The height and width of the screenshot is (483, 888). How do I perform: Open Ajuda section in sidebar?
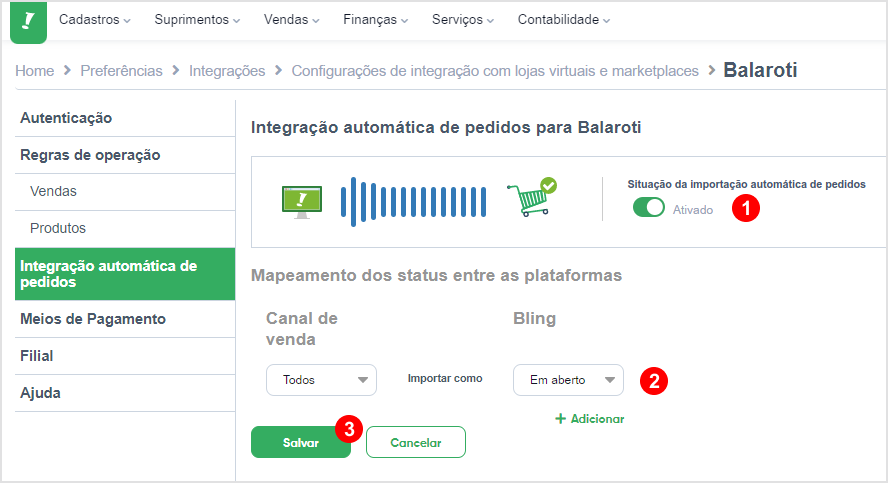coord(125,393)
